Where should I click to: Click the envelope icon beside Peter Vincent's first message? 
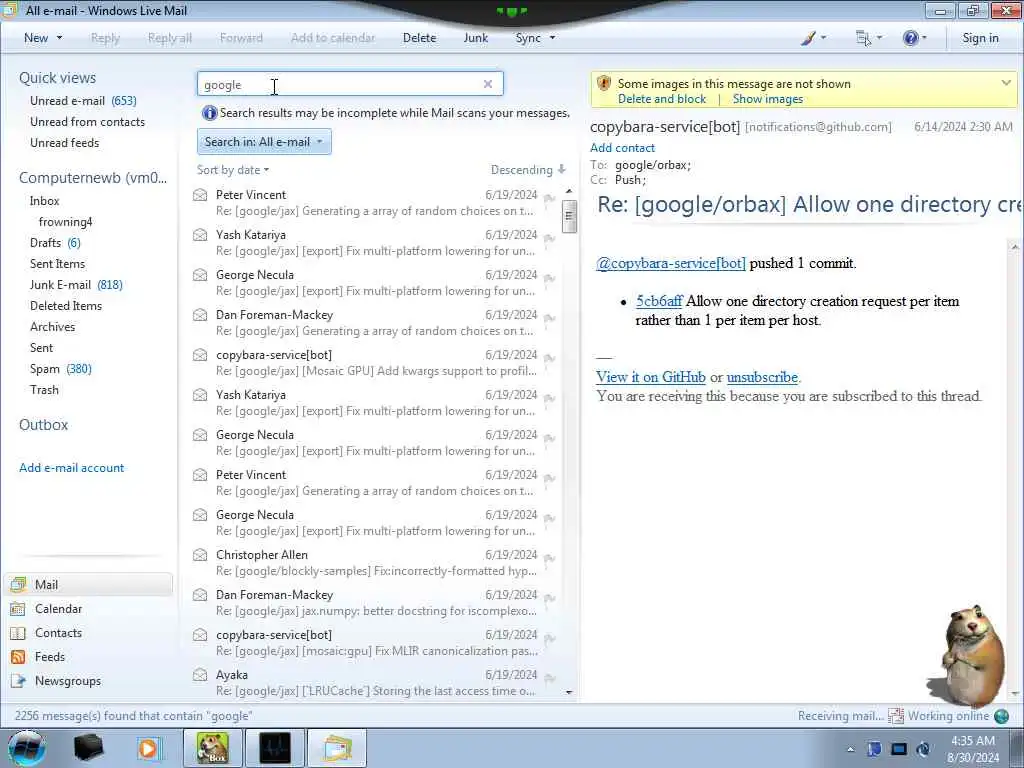(200, 195)
